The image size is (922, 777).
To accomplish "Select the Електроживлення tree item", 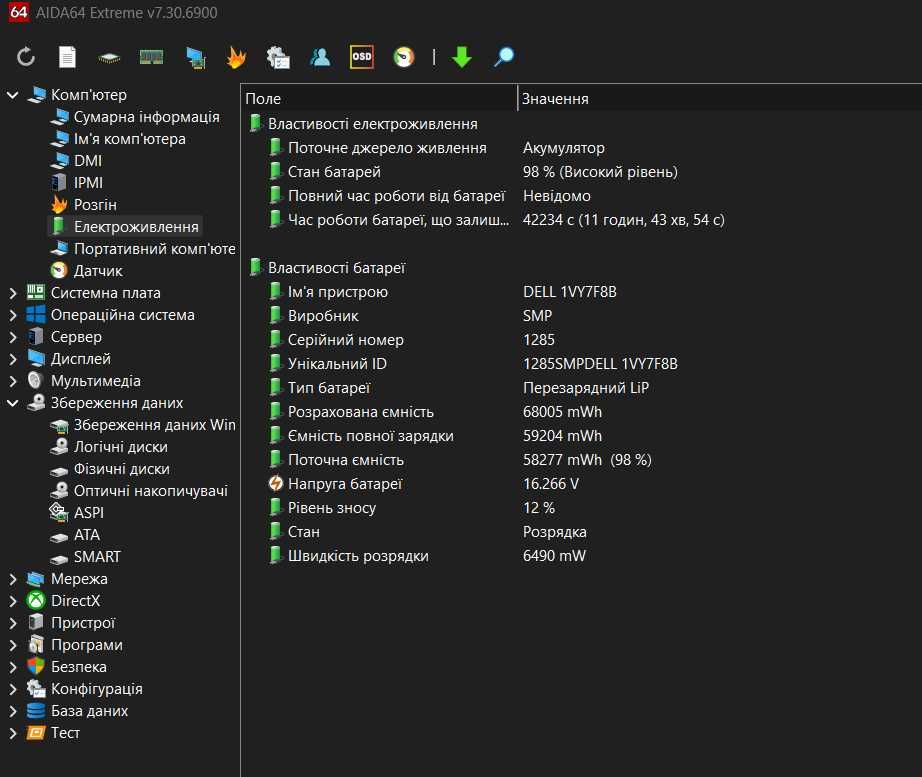I will tap(136, 227).
